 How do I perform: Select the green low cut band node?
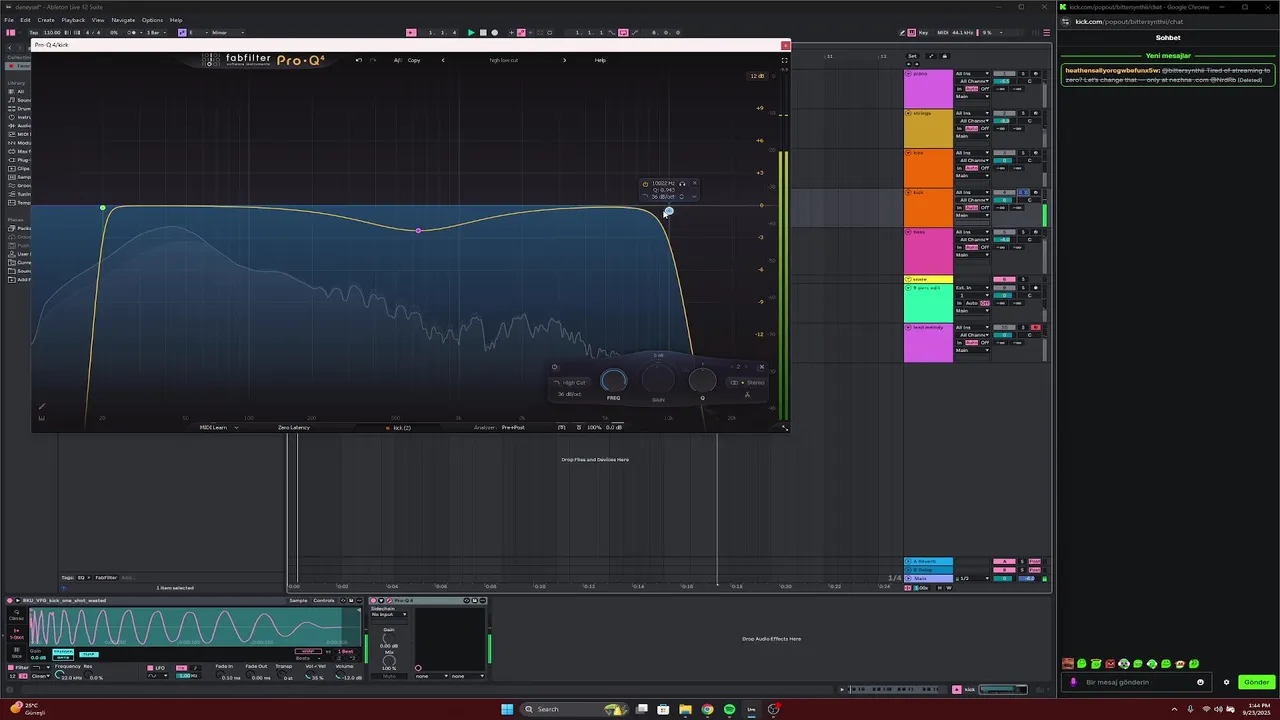[102, 208]
